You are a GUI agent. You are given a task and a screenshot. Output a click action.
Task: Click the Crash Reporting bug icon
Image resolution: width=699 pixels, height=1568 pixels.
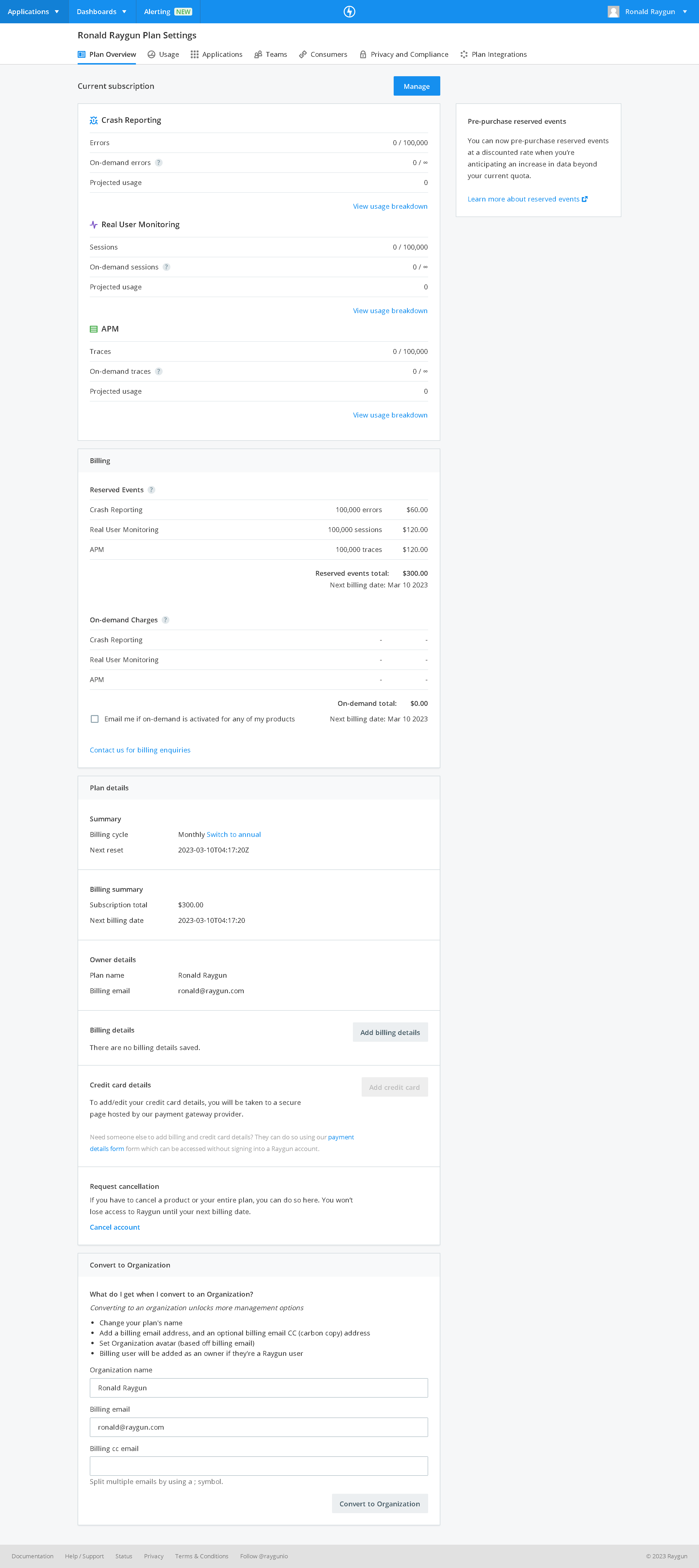[x=94, y=121]
